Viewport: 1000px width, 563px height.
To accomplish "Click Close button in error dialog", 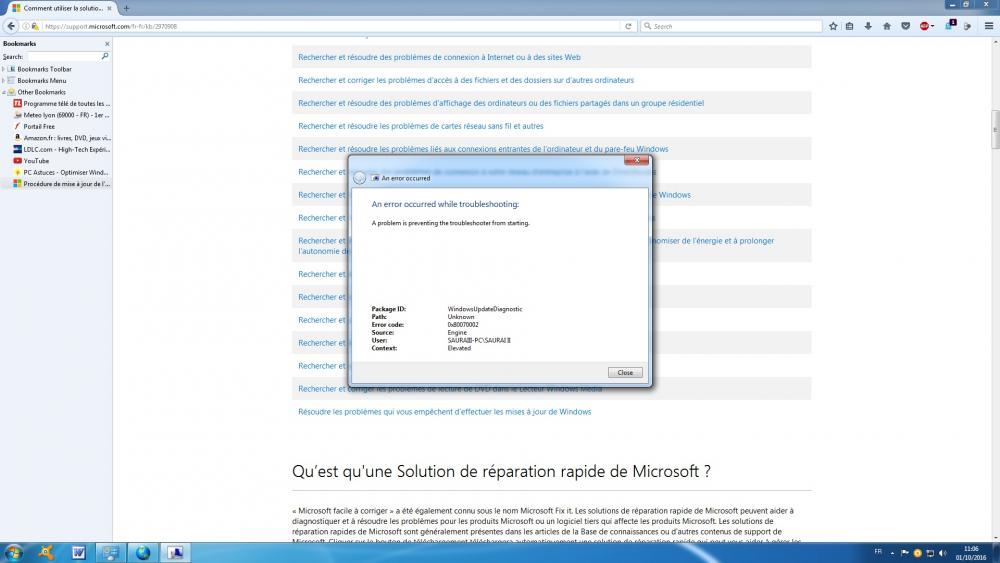I will tap(625, 372).
